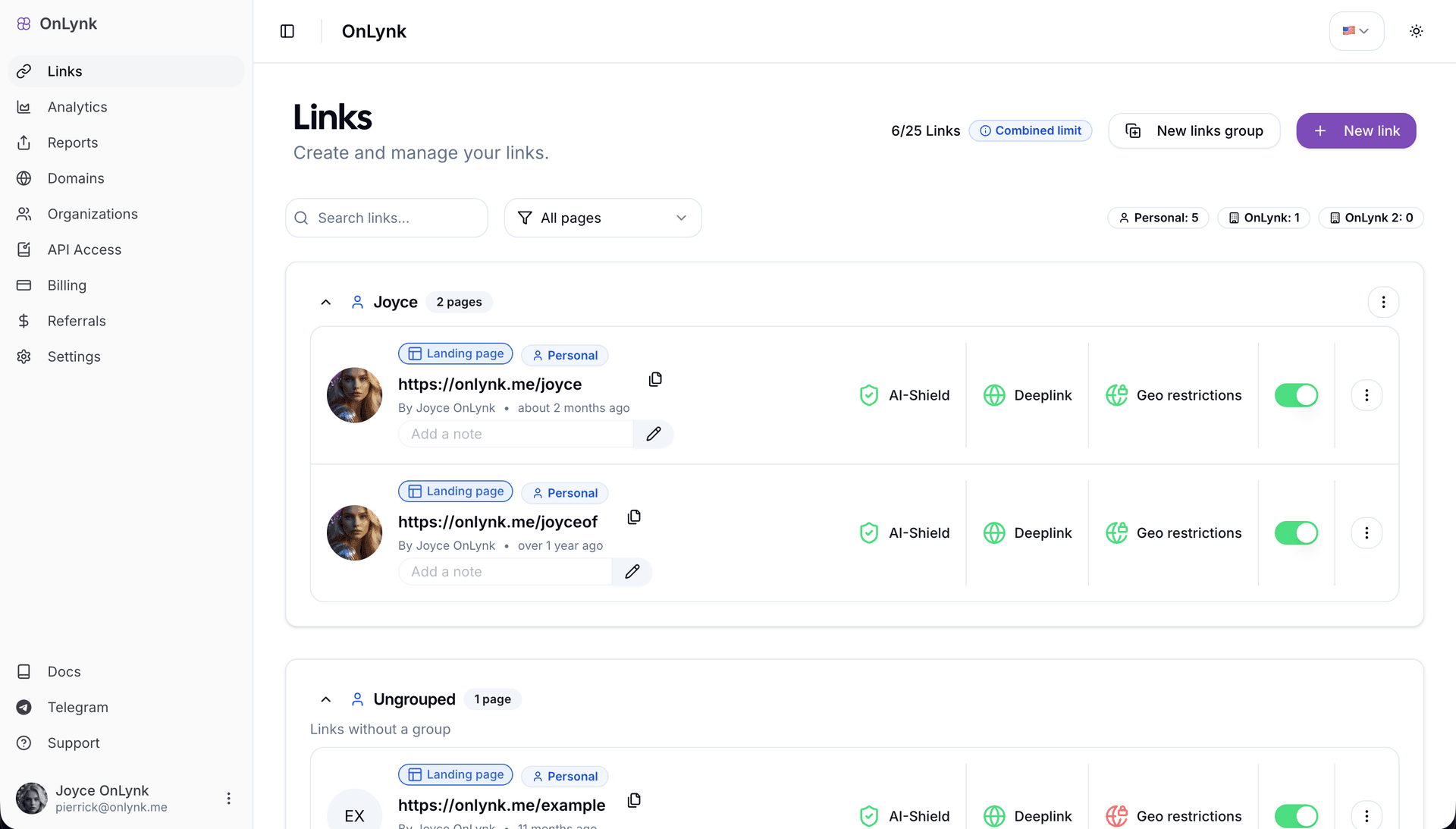Click the Landing page tag on joyce link
Viewport: 1456px width, 829px height.
tap(456, 354)
